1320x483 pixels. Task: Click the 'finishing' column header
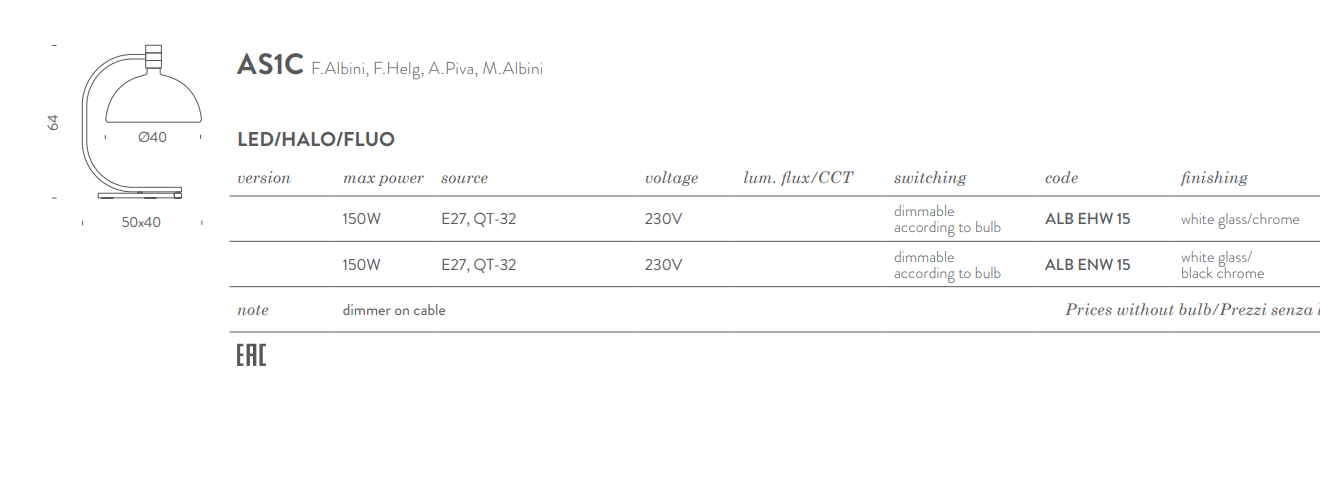[x=1214, y=178]
